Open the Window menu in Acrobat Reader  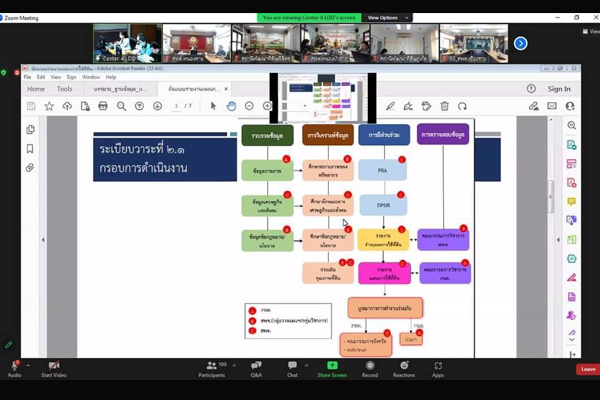[91, 76]
